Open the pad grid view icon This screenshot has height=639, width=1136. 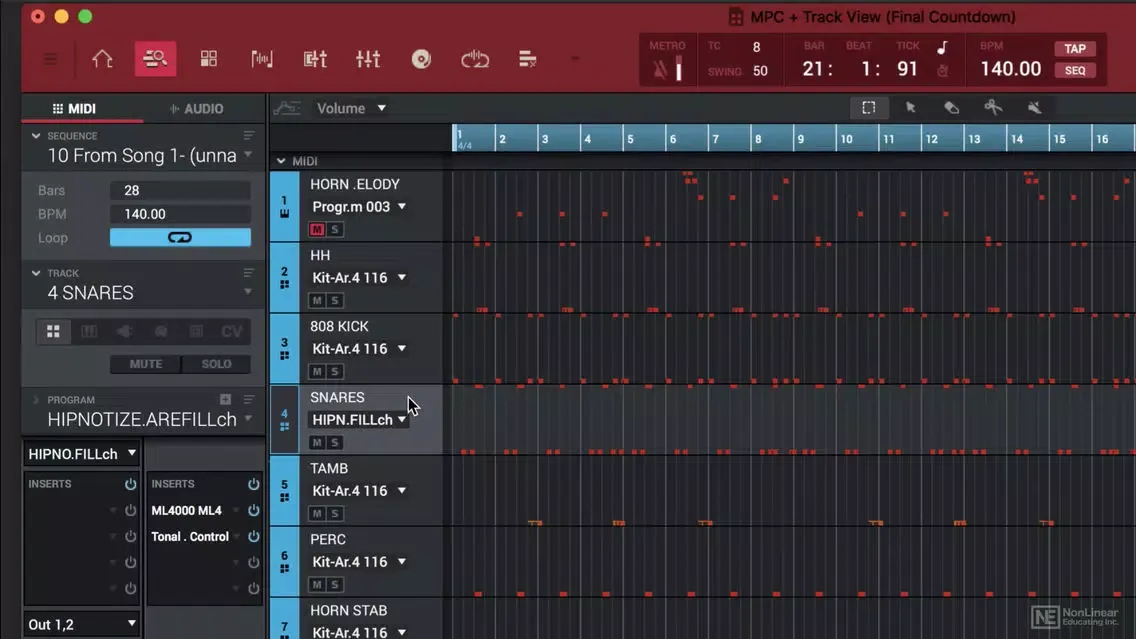(x=209, y=59)
